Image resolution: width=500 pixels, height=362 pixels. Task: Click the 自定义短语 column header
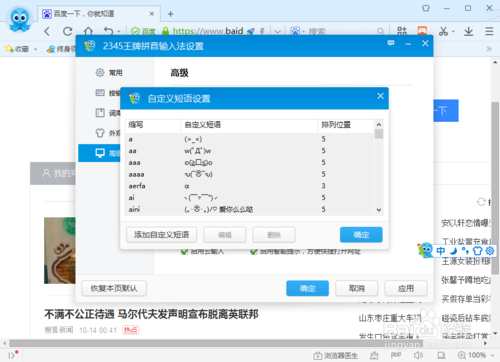[x=249, y=125]
